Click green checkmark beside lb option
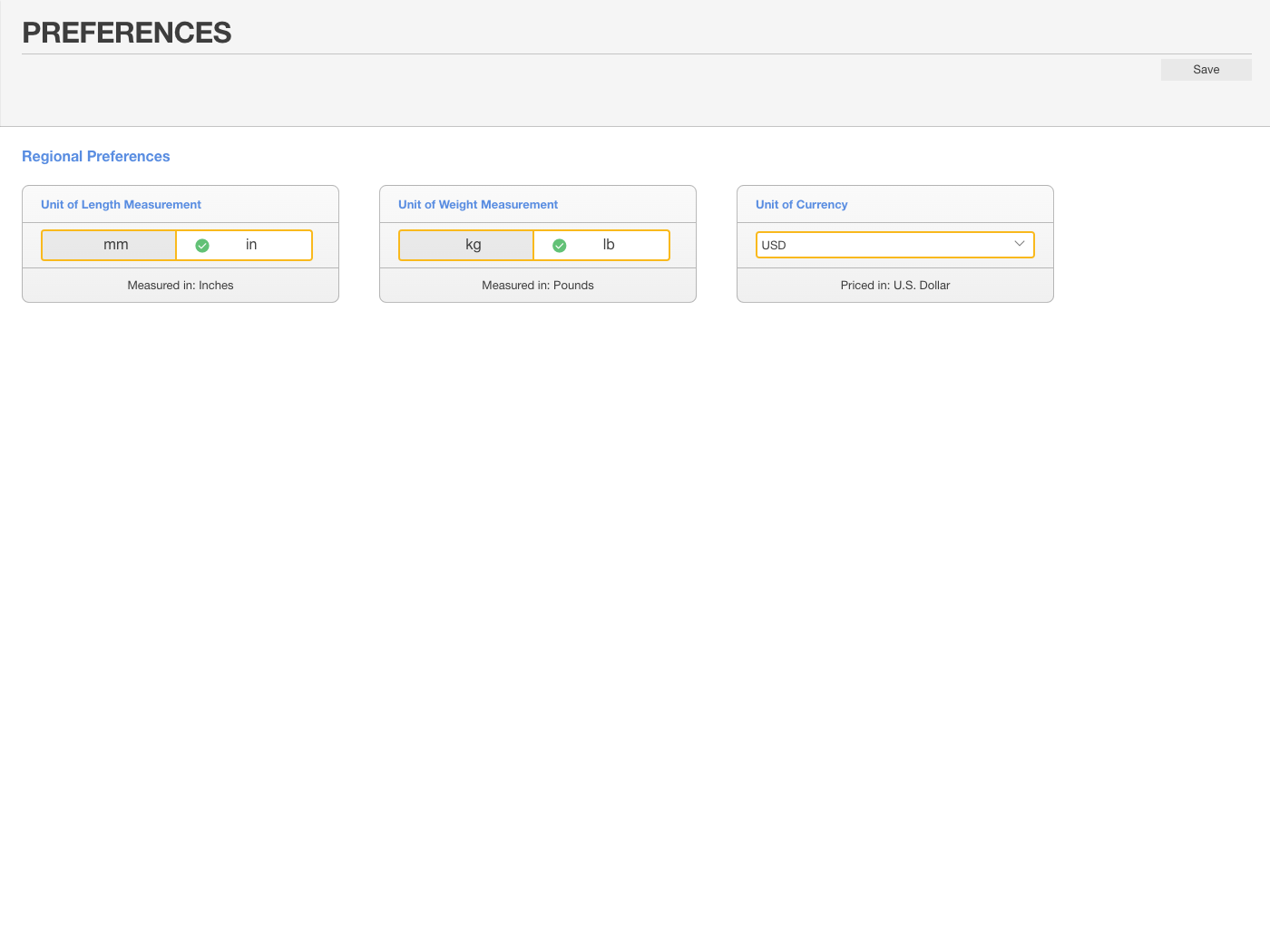The height and width of the screenshot is (952, 1270). [x=560, y=246]
